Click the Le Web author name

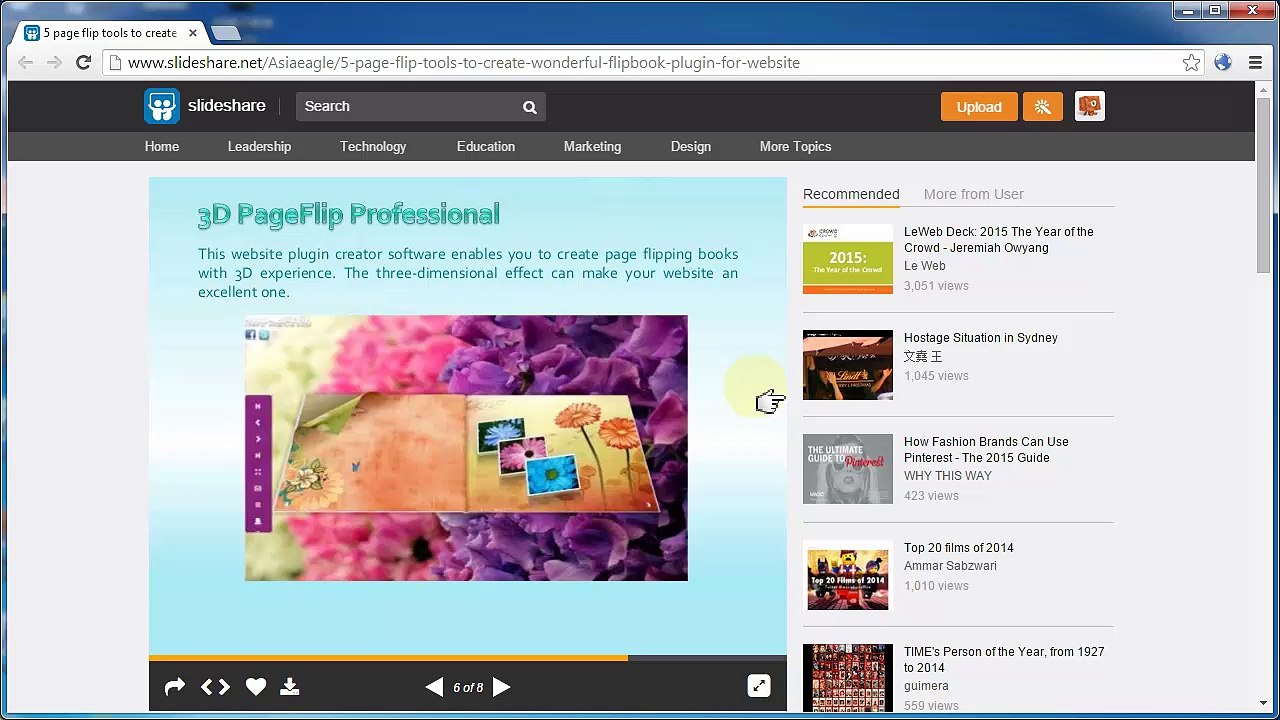925,266
